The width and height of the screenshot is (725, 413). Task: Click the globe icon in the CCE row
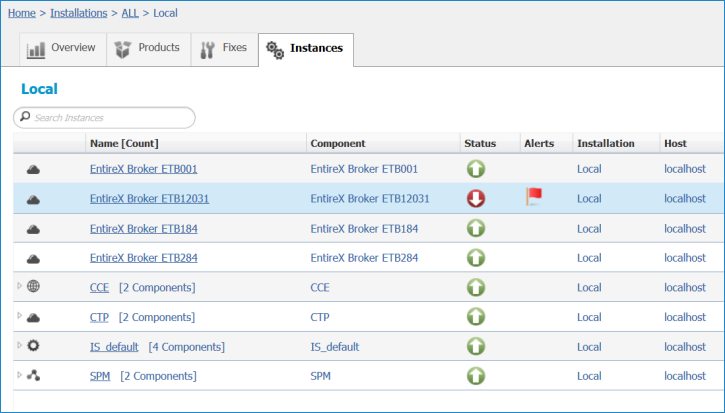pos(33,286)
